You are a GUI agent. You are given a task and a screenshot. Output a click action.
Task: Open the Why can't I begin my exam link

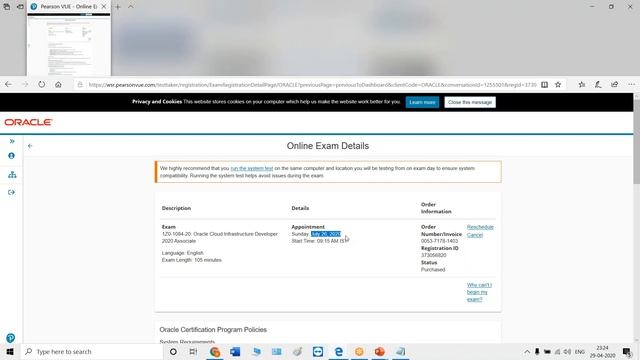pyautogui.click(x=479, y=292)
